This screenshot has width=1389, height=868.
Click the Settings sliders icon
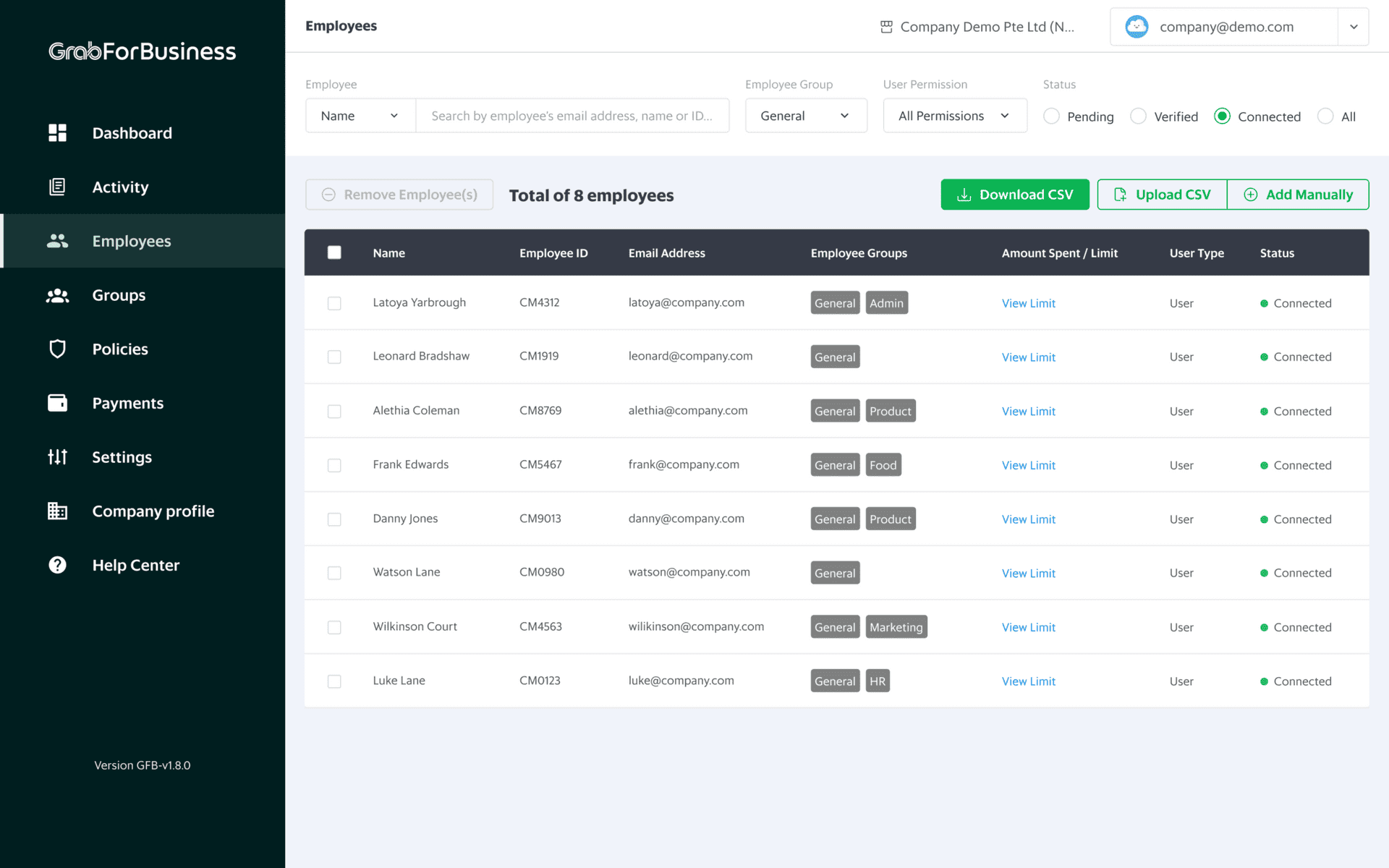(57, 456)
